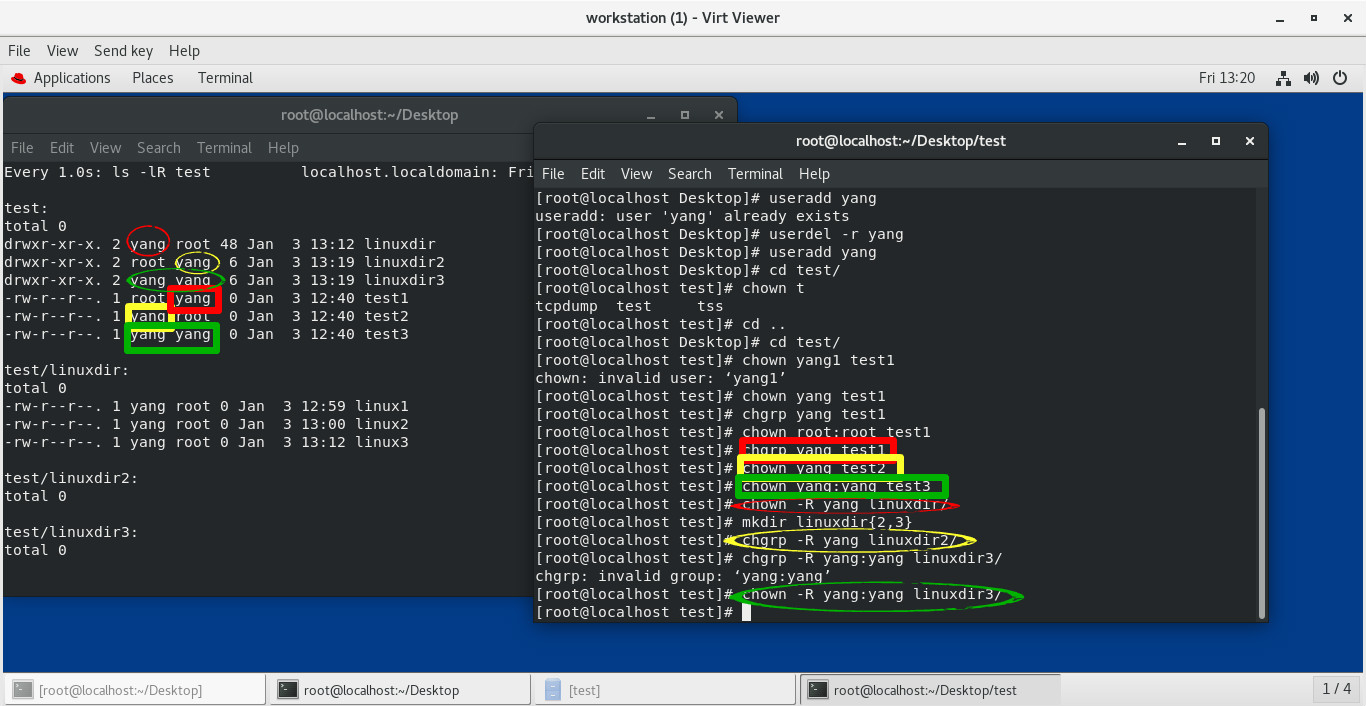Click the network status icon

pyautogui.click(x=1285, y=78)
